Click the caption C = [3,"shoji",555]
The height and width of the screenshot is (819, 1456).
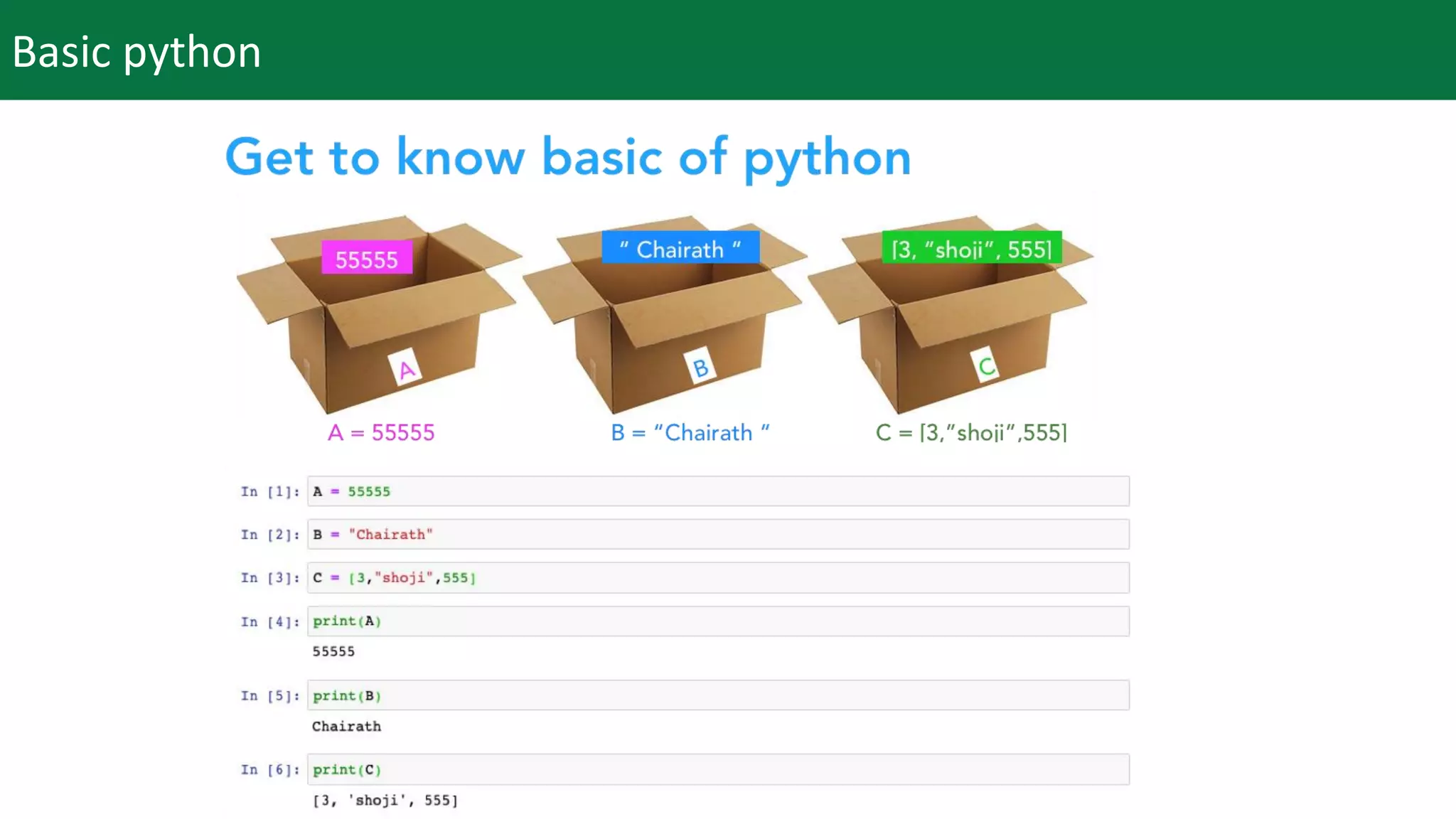972,432
